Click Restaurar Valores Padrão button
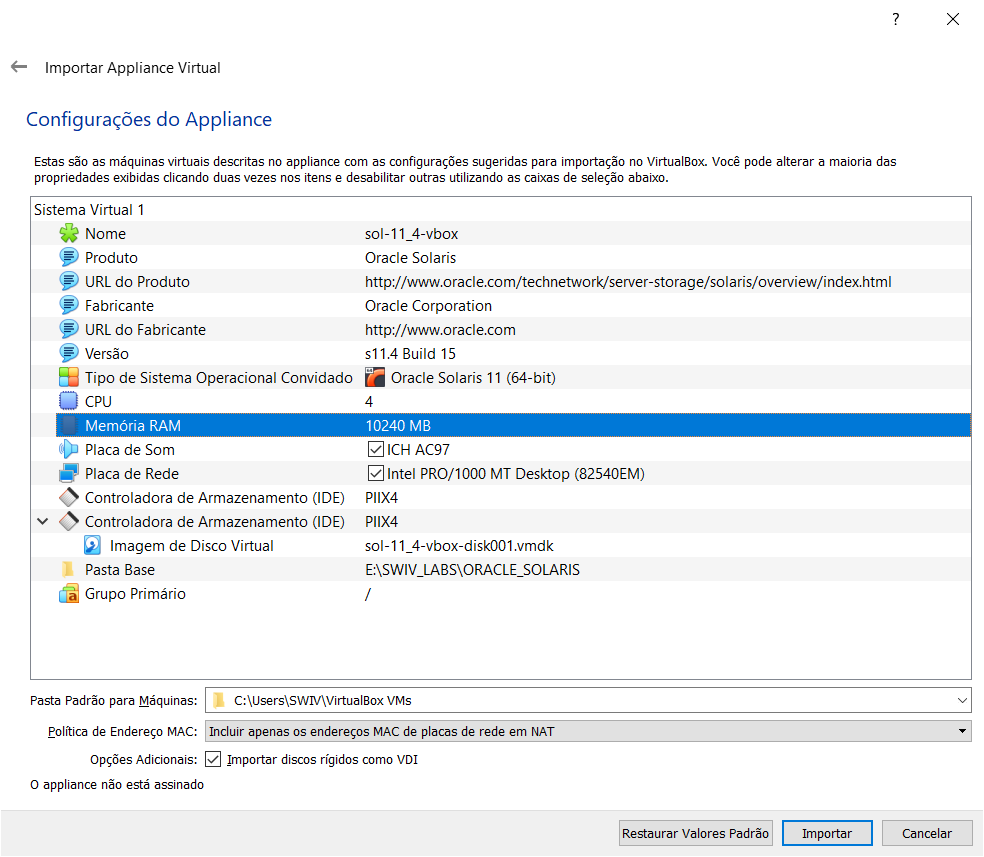 click(695, 833)
